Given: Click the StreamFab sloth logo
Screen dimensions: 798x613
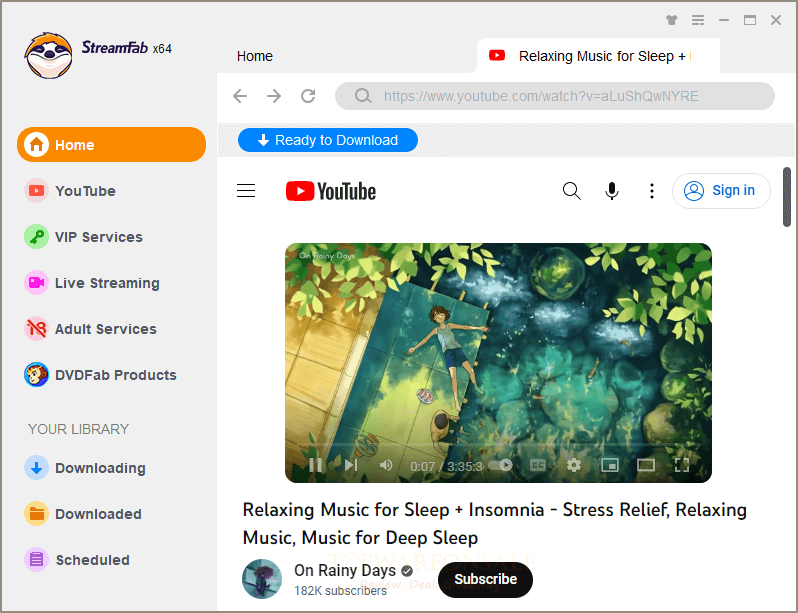Looking at the screenshot, I should pyautogui.click(x=48, y=55).
